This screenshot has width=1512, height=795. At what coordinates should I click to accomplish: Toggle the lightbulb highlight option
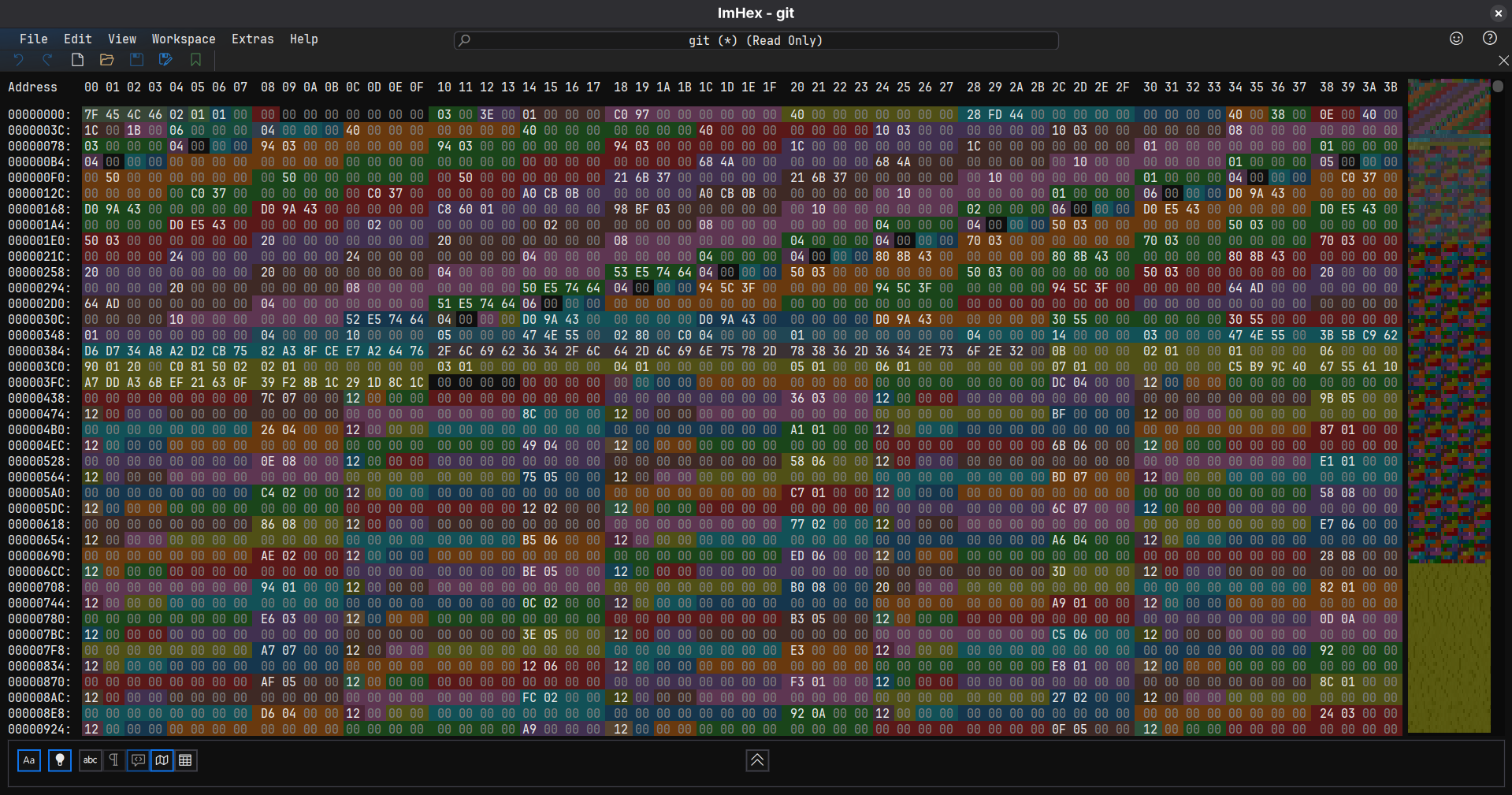60,760
